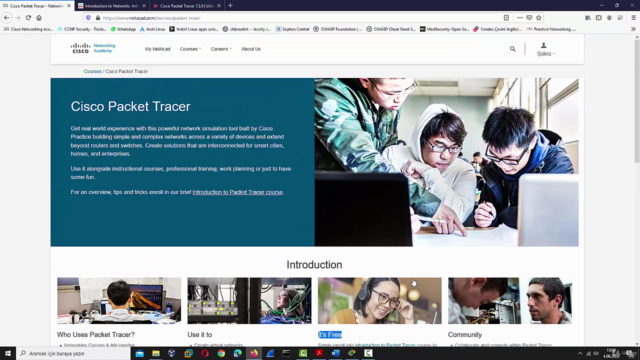Open My NetAcad menu item
This screenshot has height=360, width=640.
tap(158, 49)
